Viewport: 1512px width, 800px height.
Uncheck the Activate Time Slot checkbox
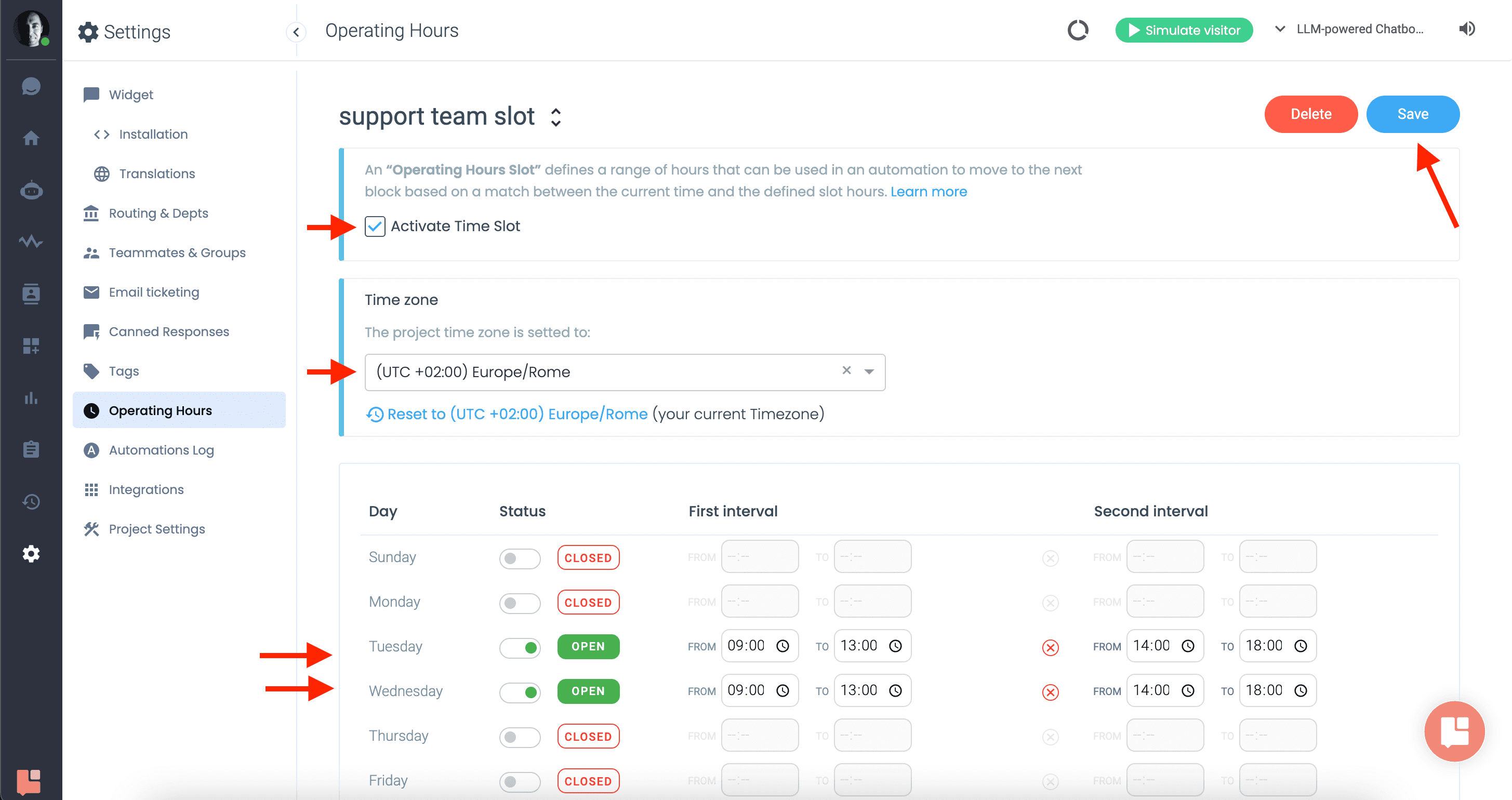(x=375, y=226)
